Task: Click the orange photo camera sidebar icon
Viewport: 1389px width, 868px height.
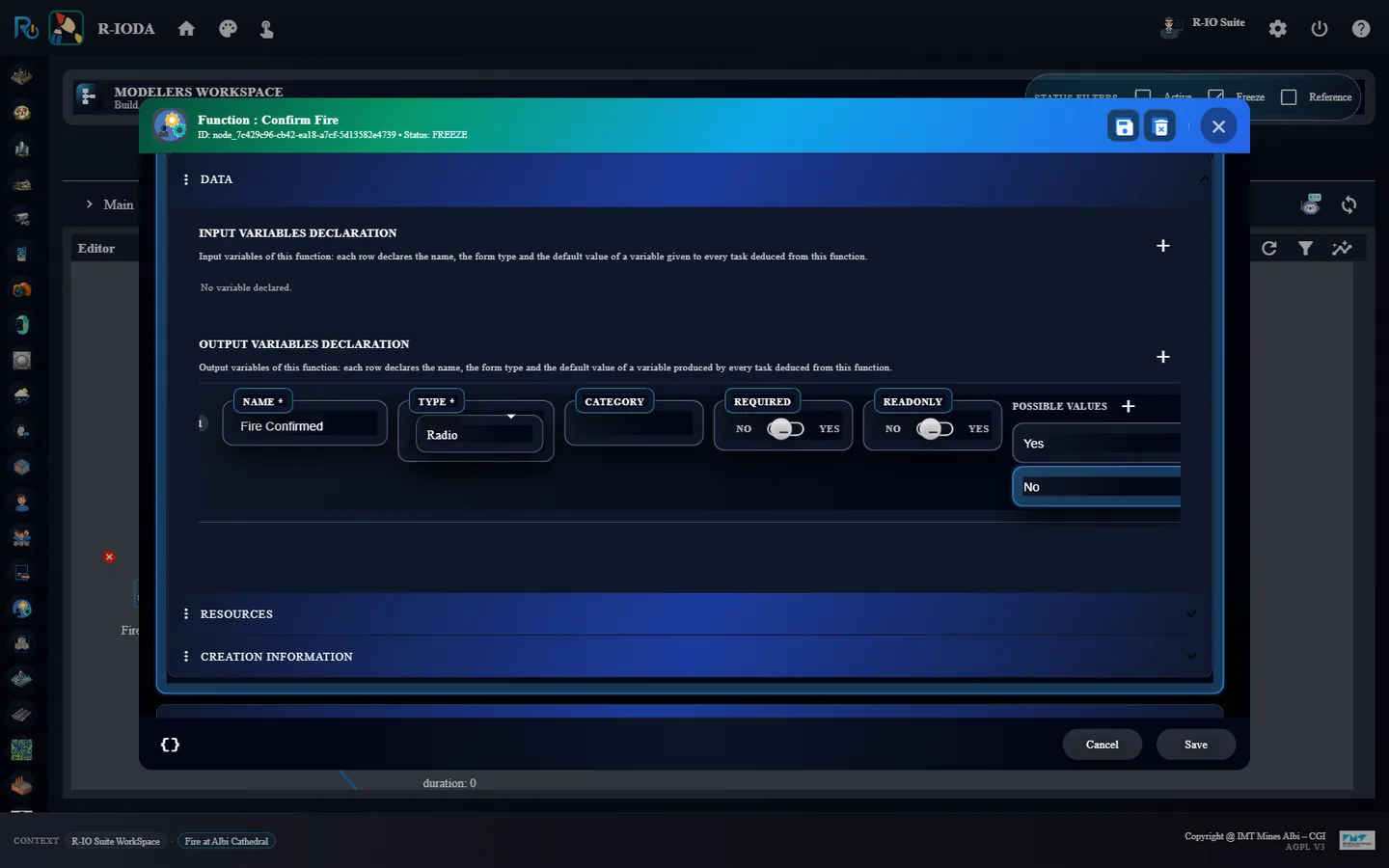Action: click(x=21, y=289)
